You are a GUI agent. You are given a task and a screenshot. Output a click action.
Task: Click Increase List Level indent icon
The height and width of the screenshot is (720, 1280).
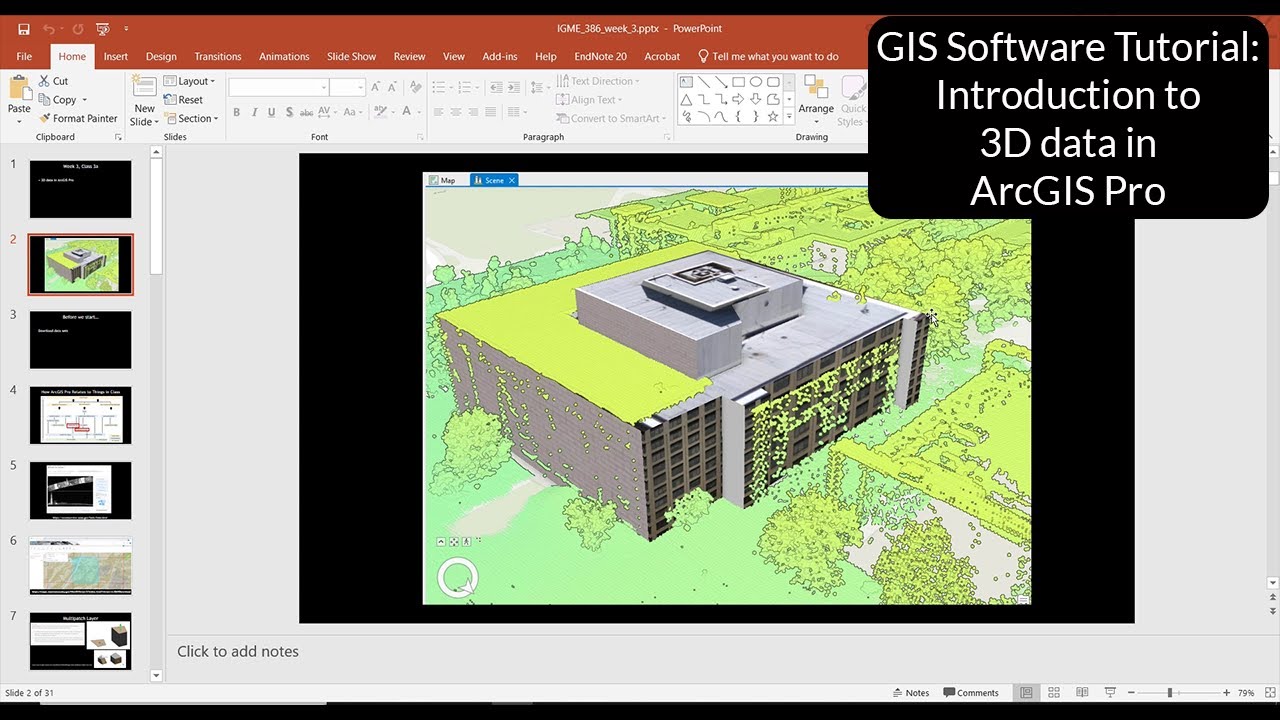click(x=514, y=87)
